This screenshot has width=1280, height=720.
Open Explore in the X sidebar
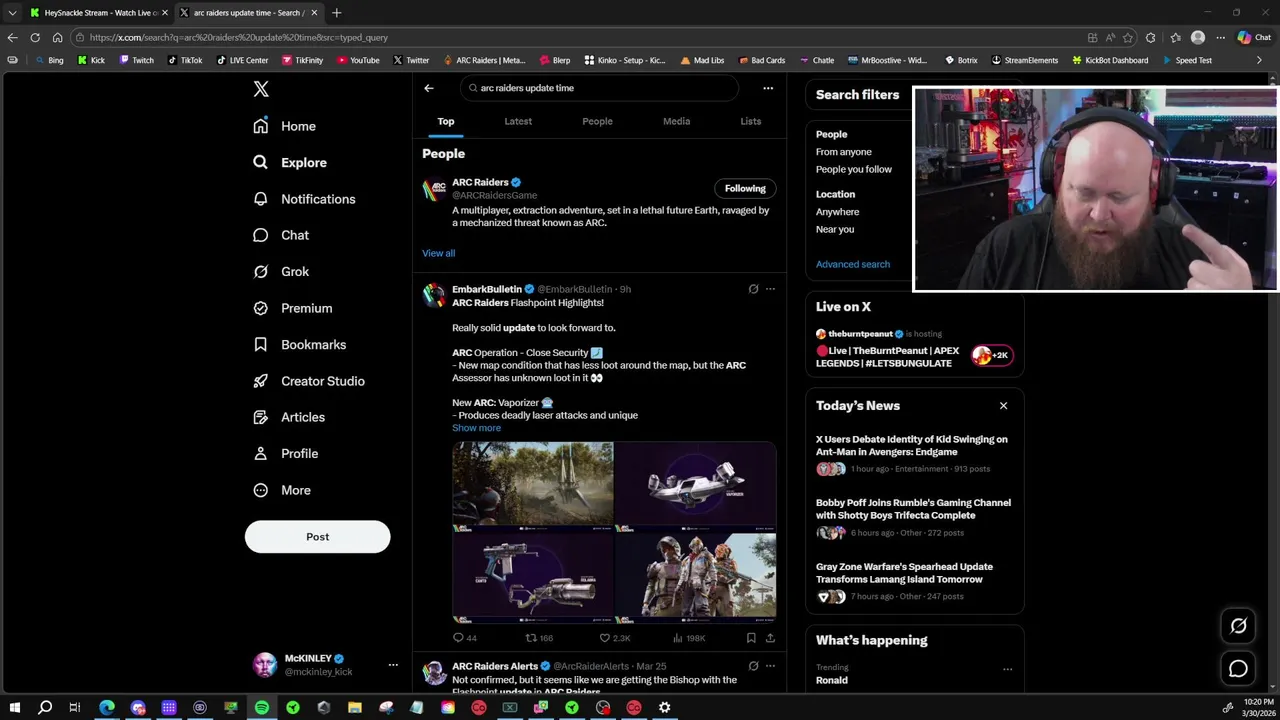click(x=290, y=162)
